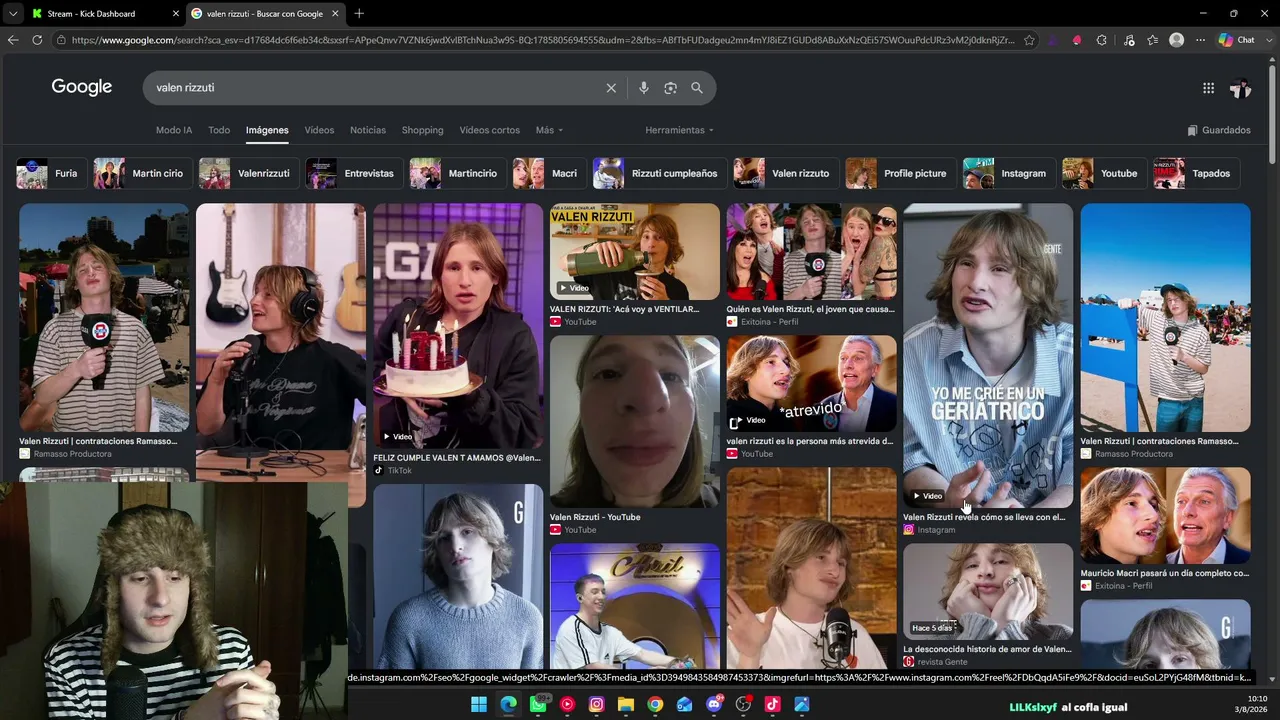Open the *atrevido video thumbnail
Screen dimensions: 1280x720
tap(811, 384)
